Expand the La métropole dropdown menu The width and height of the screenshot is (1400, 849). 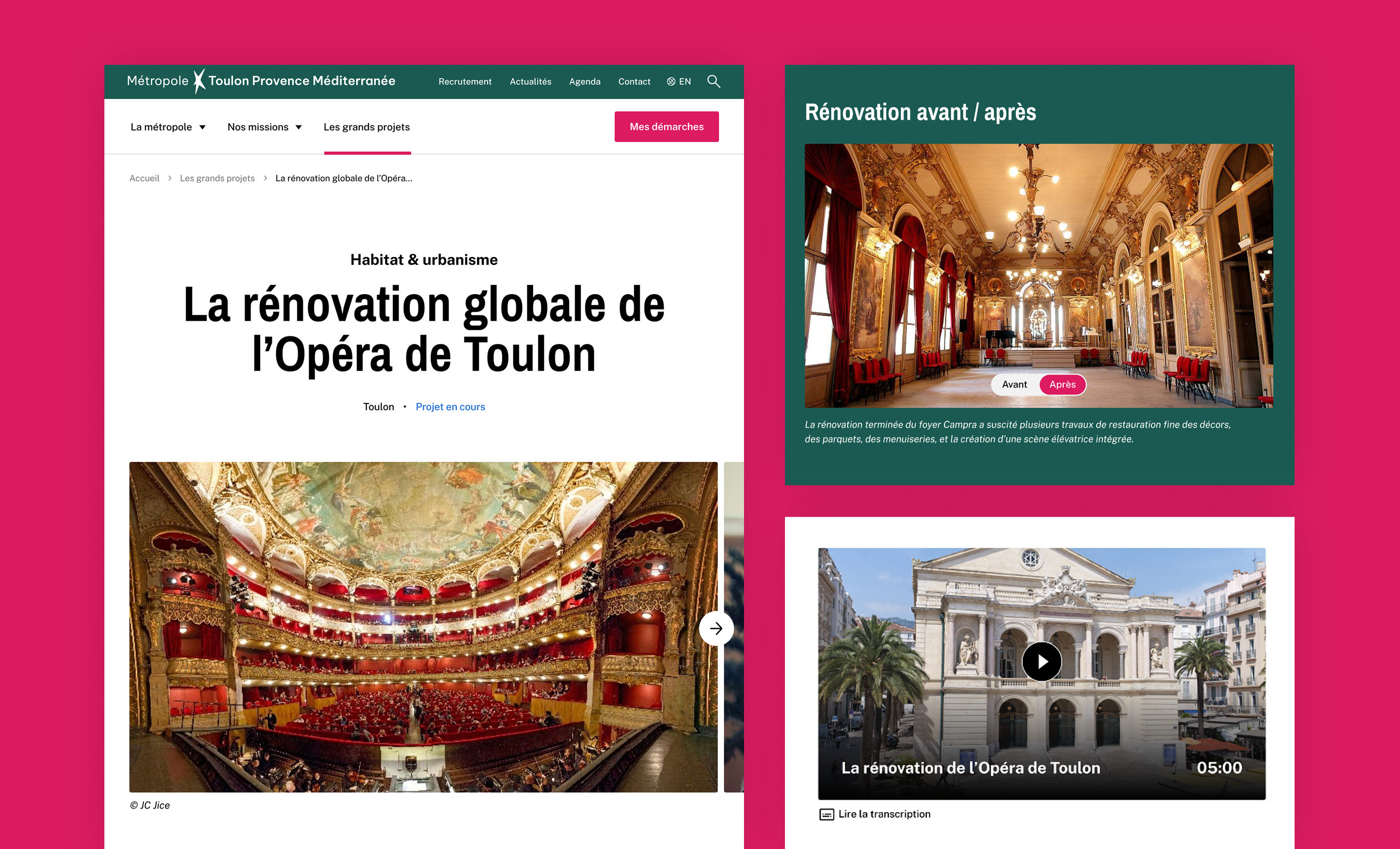click(168, 127)
